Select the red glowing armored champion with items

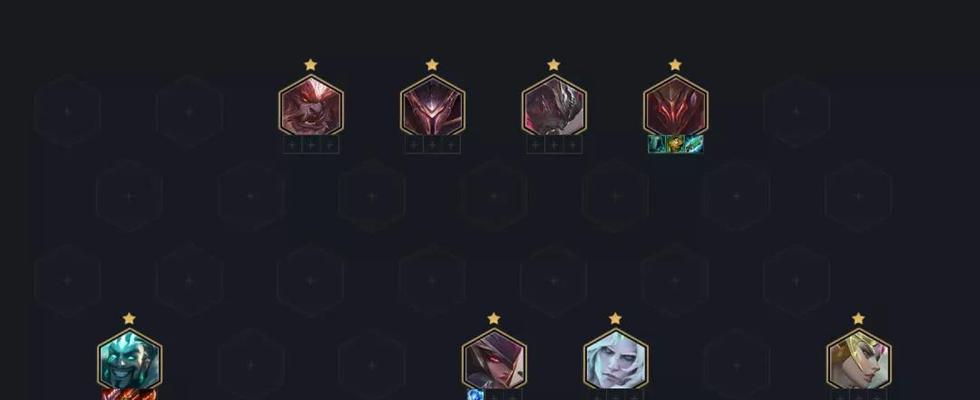pyautogui.click(x=676, y=105)
